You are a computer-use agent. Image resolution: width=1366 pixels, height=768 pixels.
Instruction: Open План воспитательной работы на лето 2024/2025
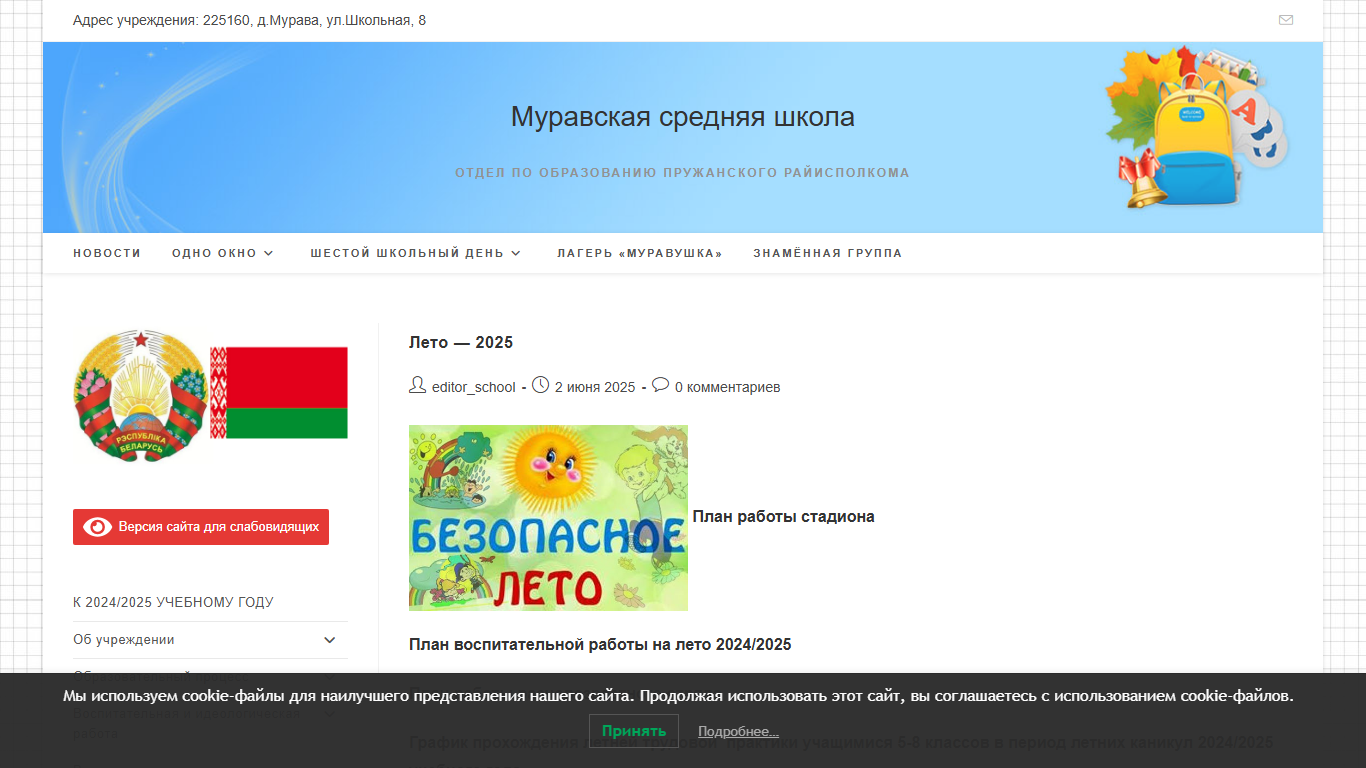pyautogui.click(x=600, y=645)
